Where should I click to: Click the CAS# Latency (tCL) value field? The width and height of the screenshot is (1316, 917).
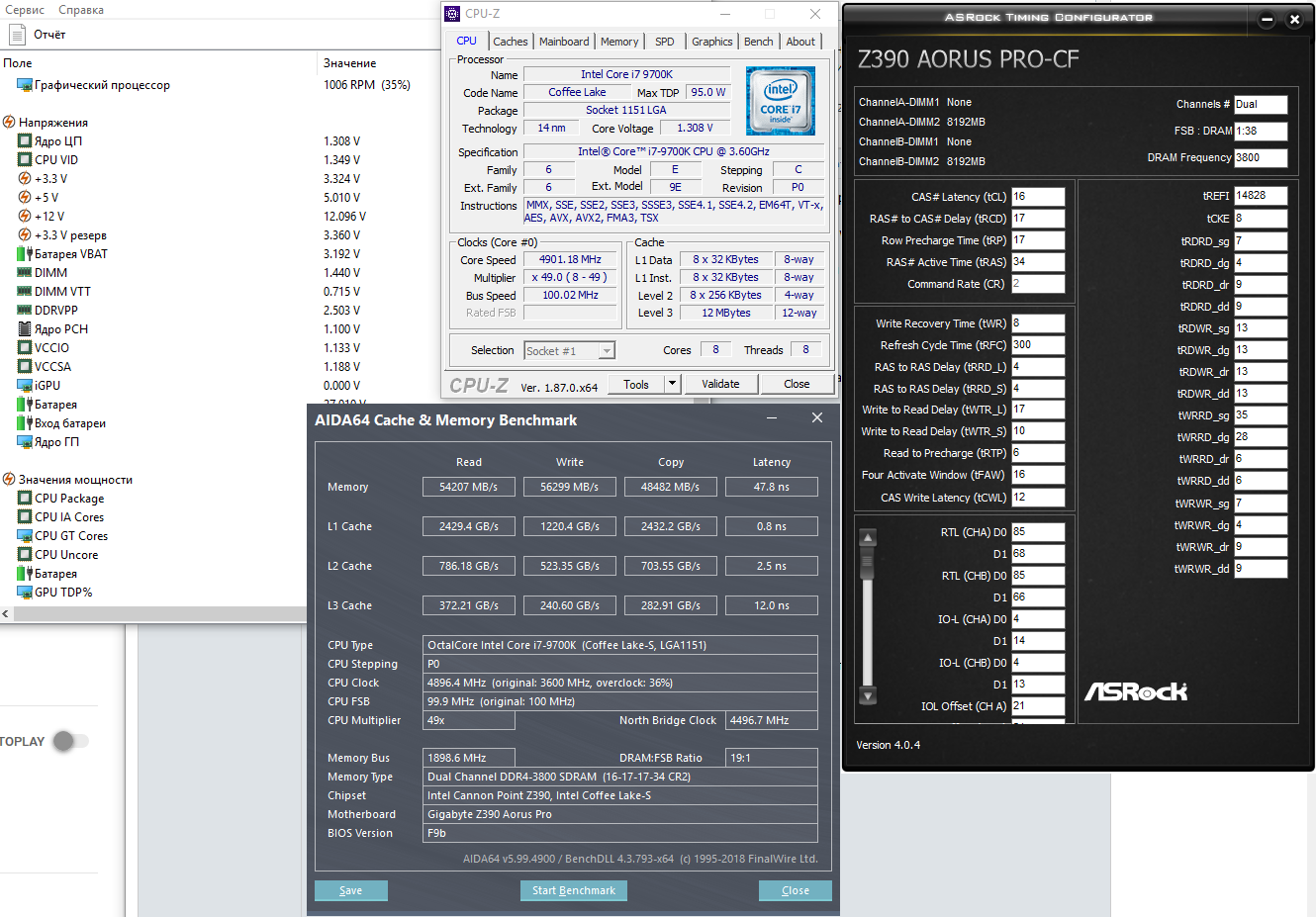(1038, 196)
